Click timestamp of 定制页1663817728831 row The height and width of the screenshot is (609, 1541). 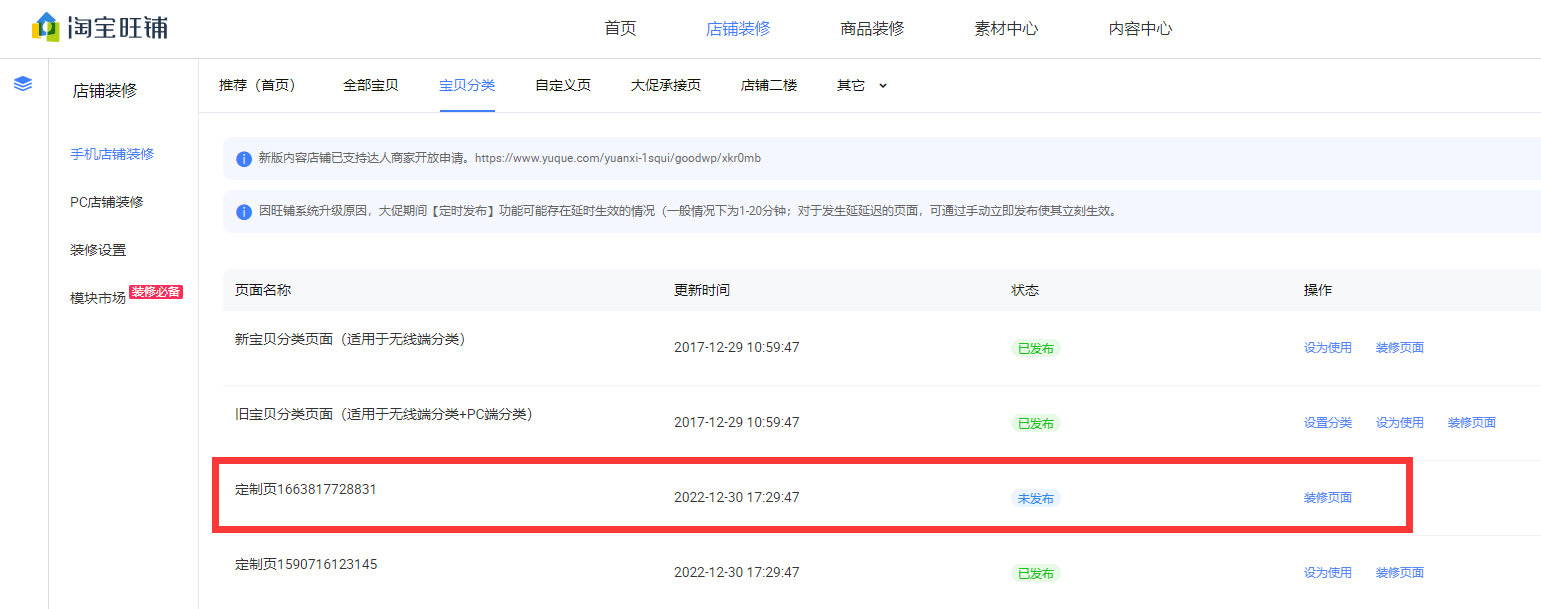coord(737,498)
